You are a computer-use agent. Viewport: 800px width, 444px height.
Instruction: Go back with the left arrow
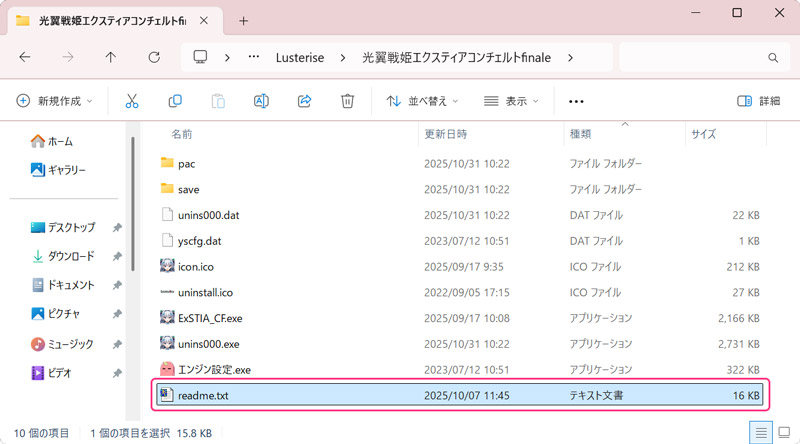(25, 57)
